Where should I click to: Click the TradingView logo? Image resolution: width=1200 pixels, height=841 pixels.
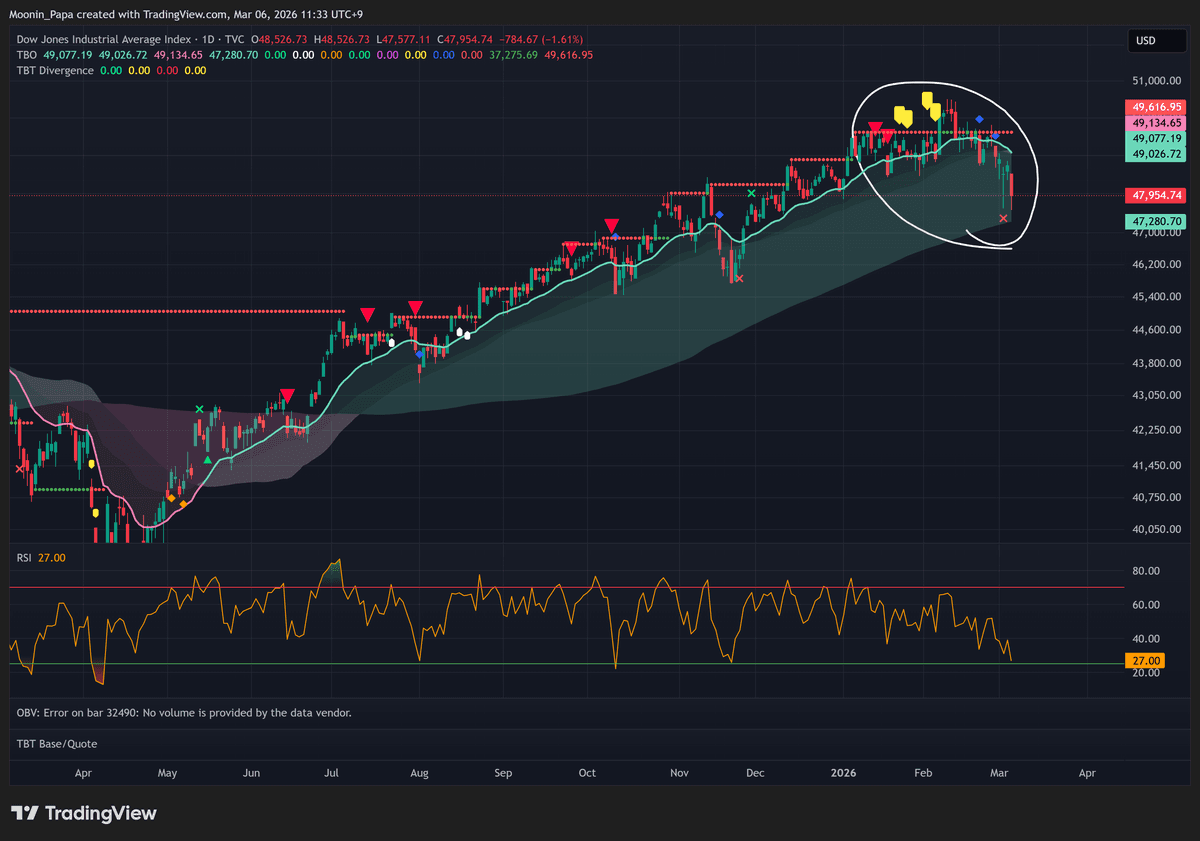(84, 813)
